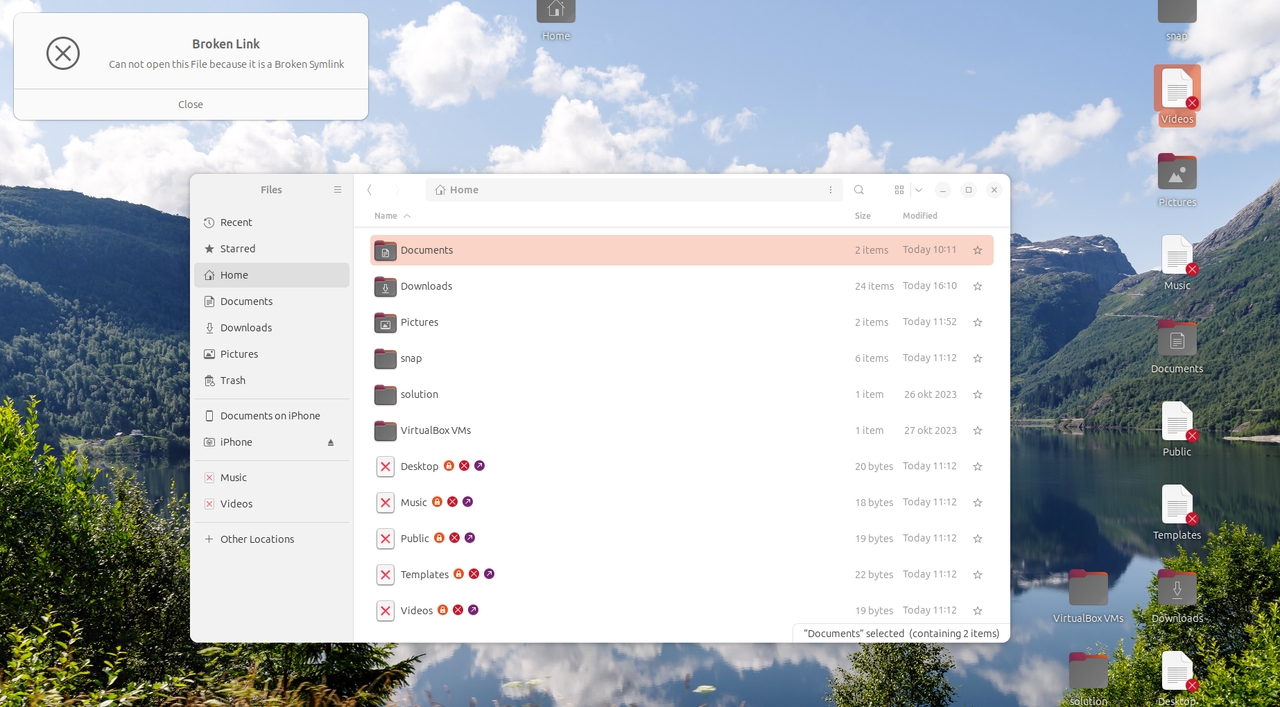
Task: Click the Videos broken link icon in list
Action: tap(385, 610)
